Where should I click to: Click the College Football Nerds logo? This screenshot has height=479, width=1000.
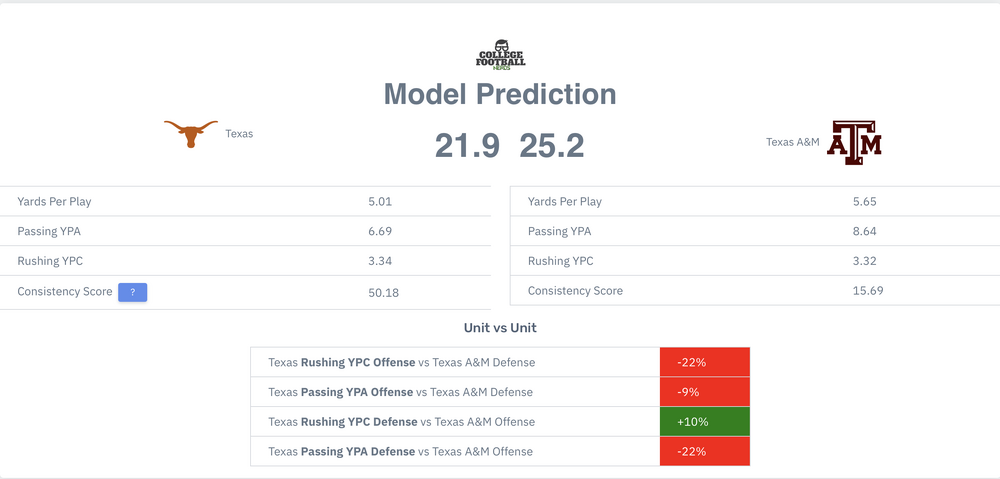click(x=500, y=53)
